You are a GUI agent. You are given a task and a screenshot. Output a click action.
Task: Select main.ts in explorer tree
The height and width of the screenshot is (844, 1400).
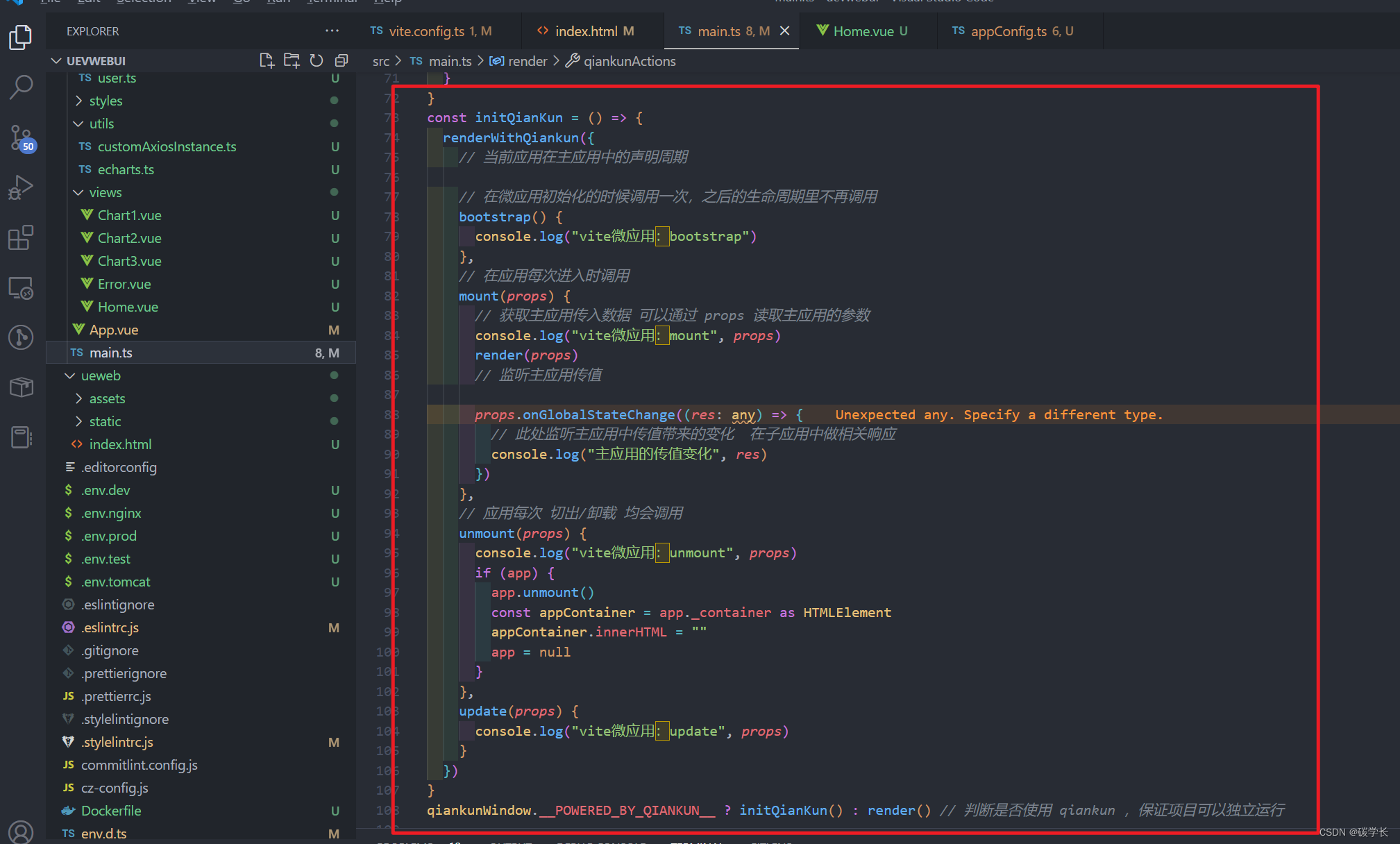(x=201, y=353)
